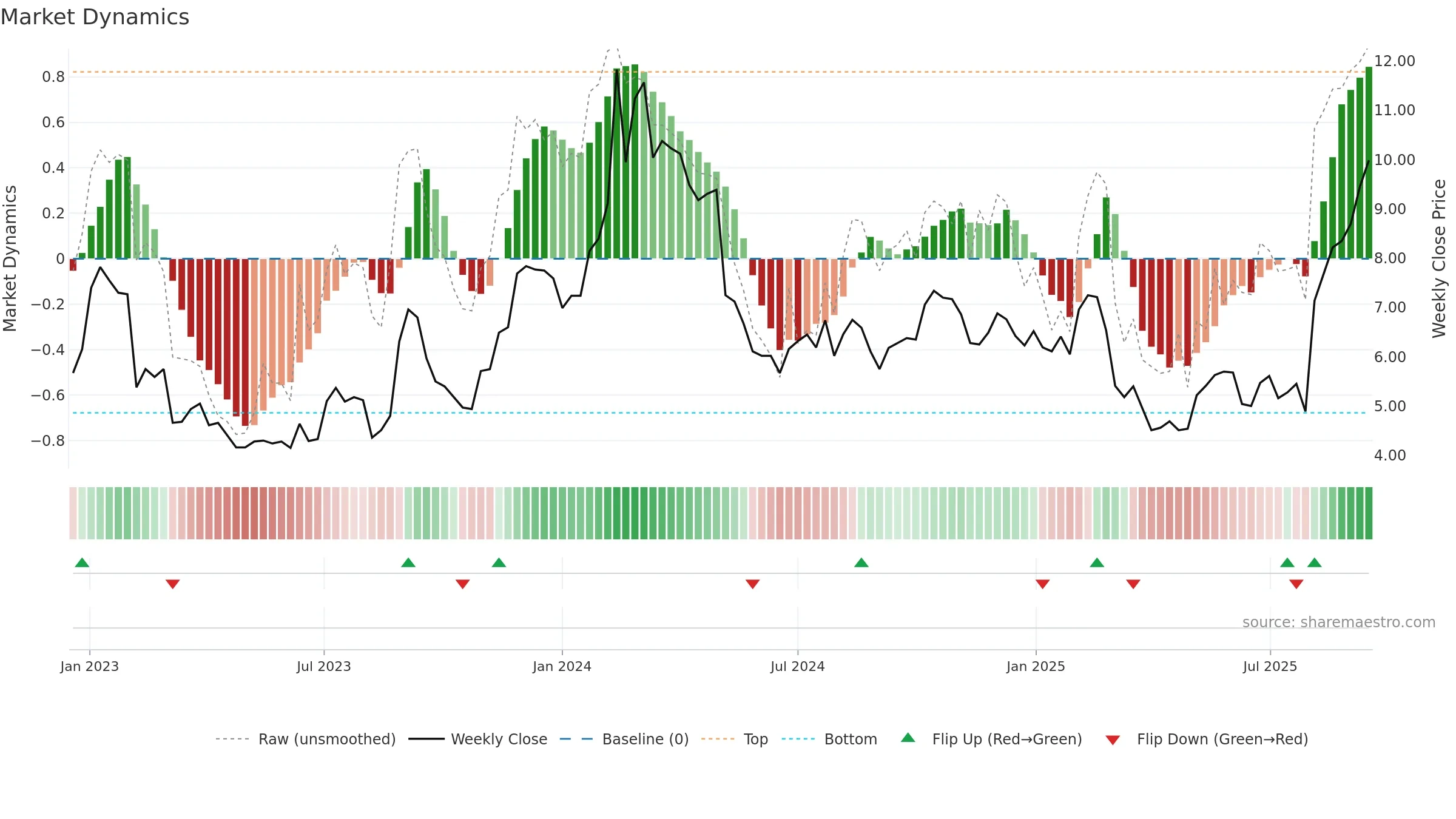The width and height of the screenshot is (1456, 819).
Task: Click the vertical Market Dynamics axis title
Action: pyautogui.click(x=10, y=258)
